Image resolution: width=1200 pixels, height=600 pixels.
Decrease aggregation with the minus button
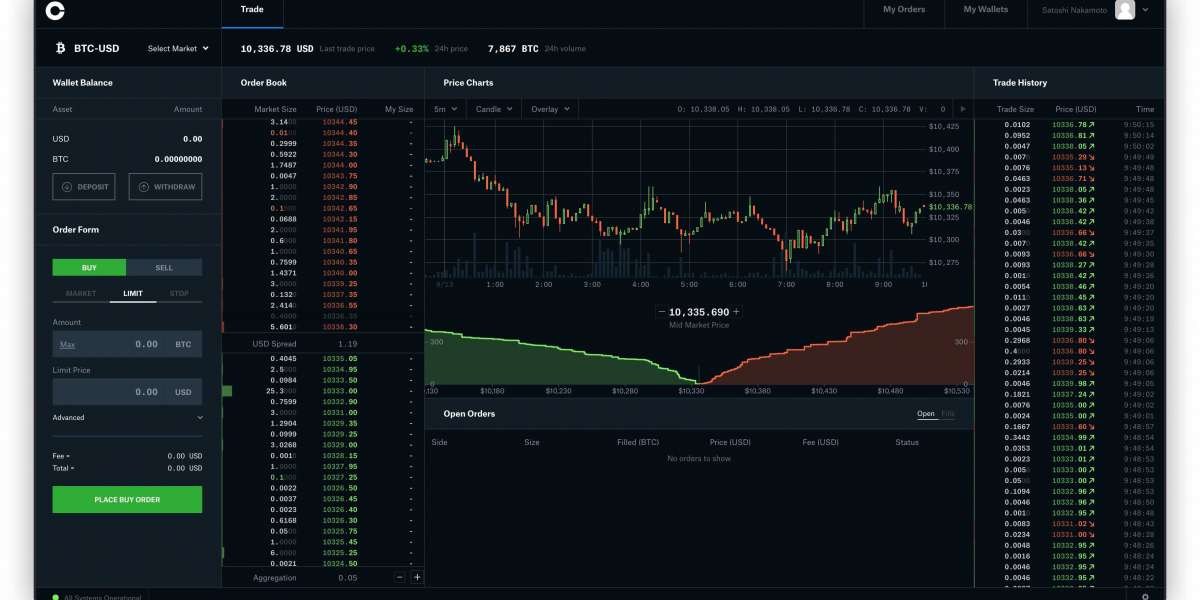[x=400, y=577]
